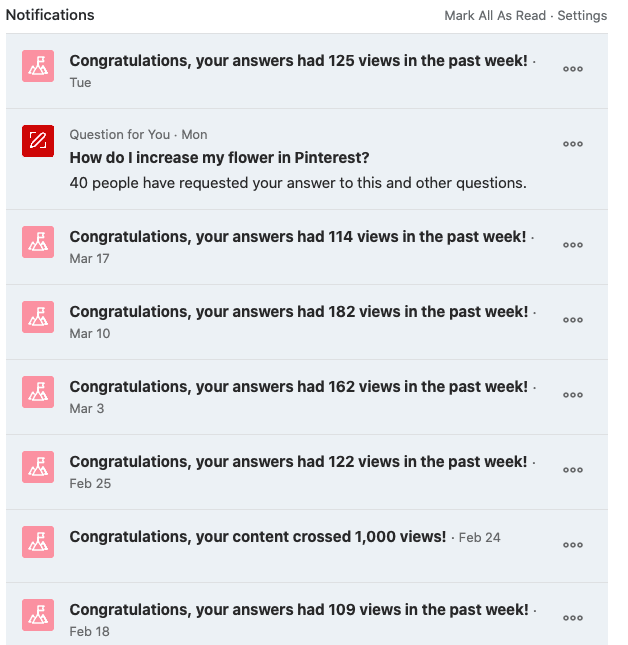The height and width of the screenshot is (645, 628).
Task: Click Mark All As Read
Action: (x=495, y=16)
